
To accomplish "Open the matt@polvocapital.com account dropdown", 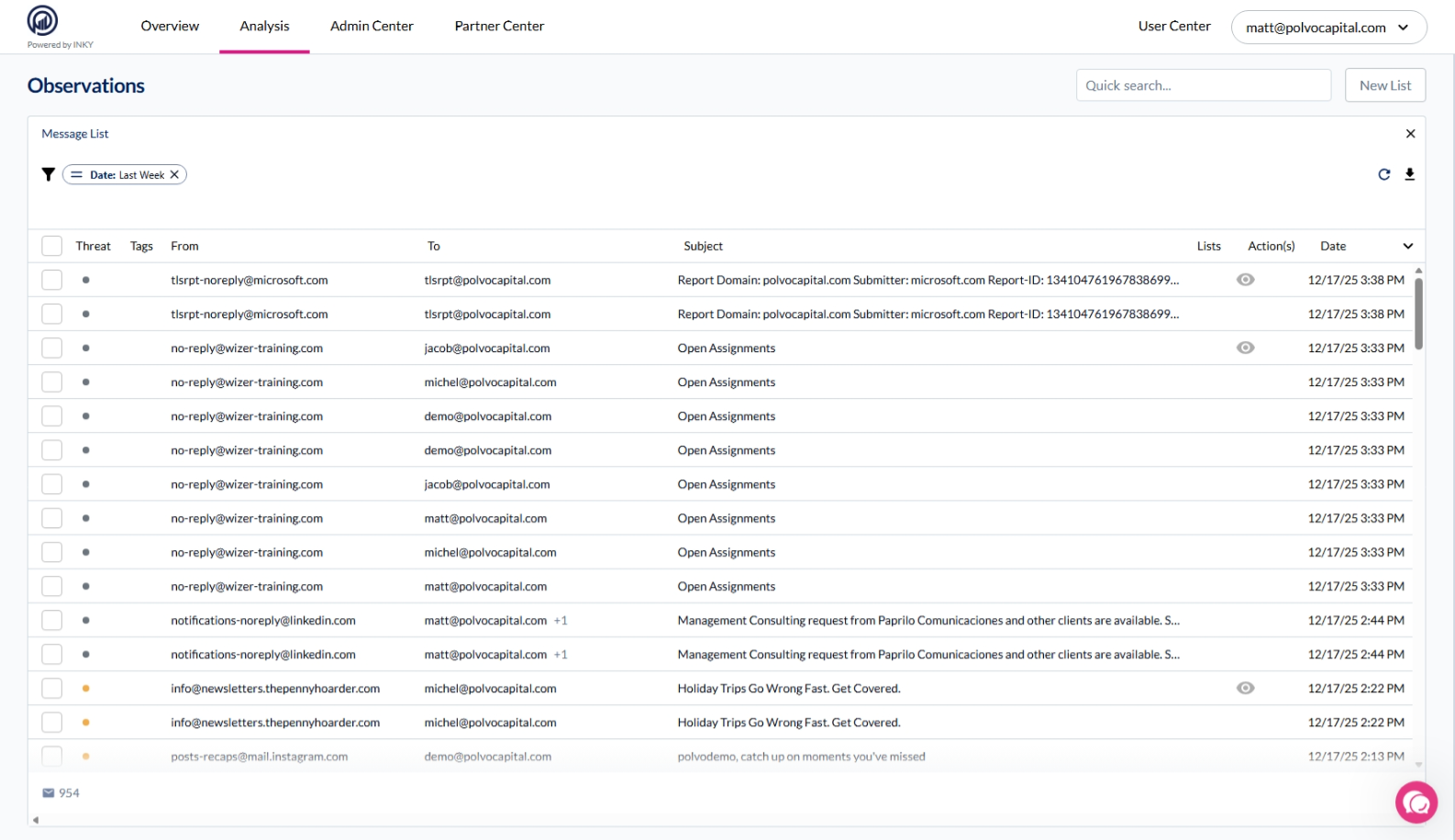I will 1328,28.
